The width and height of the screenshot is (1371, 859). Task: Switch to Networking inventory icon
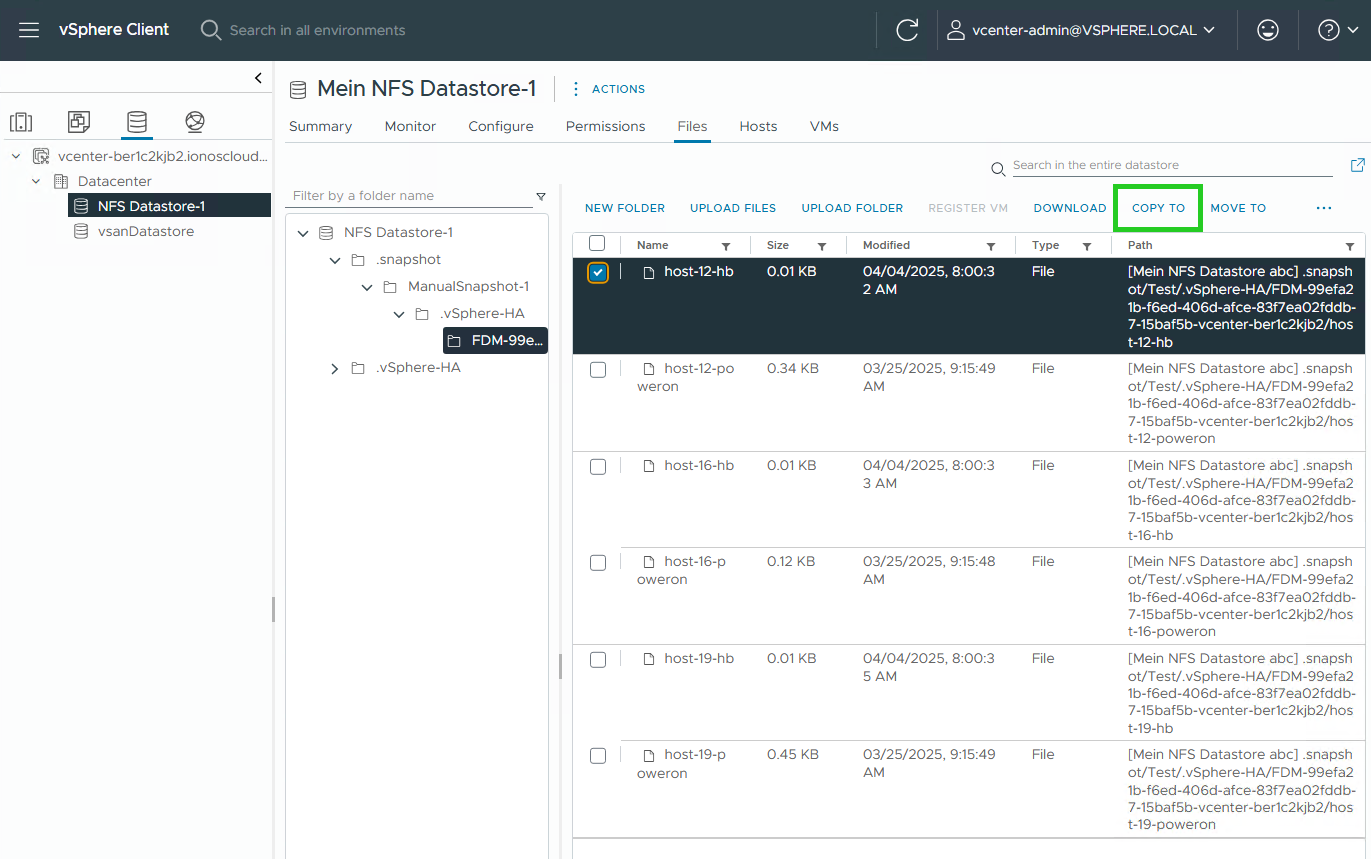click(195, 122)
